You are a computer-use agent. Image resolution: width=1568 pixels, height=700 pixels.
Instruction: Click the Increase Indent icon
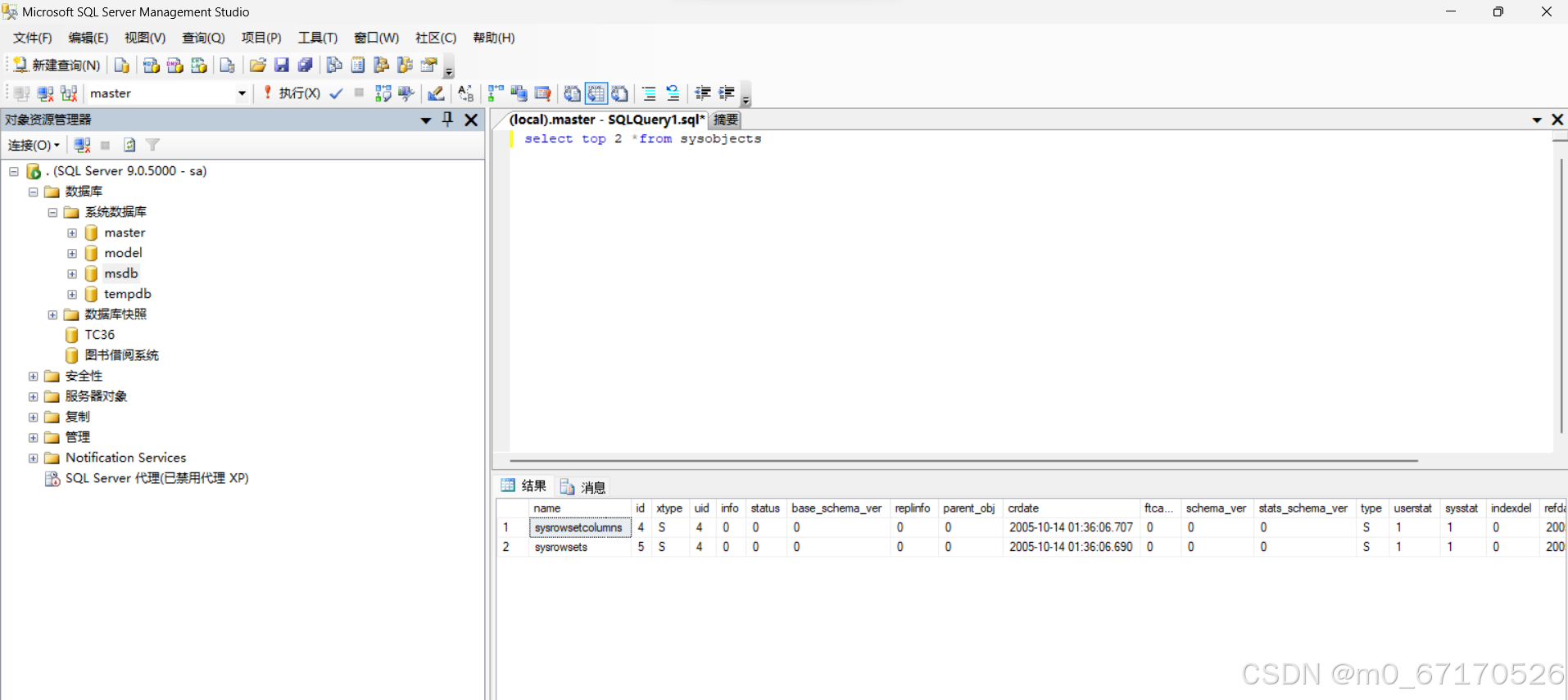point(727,93)
